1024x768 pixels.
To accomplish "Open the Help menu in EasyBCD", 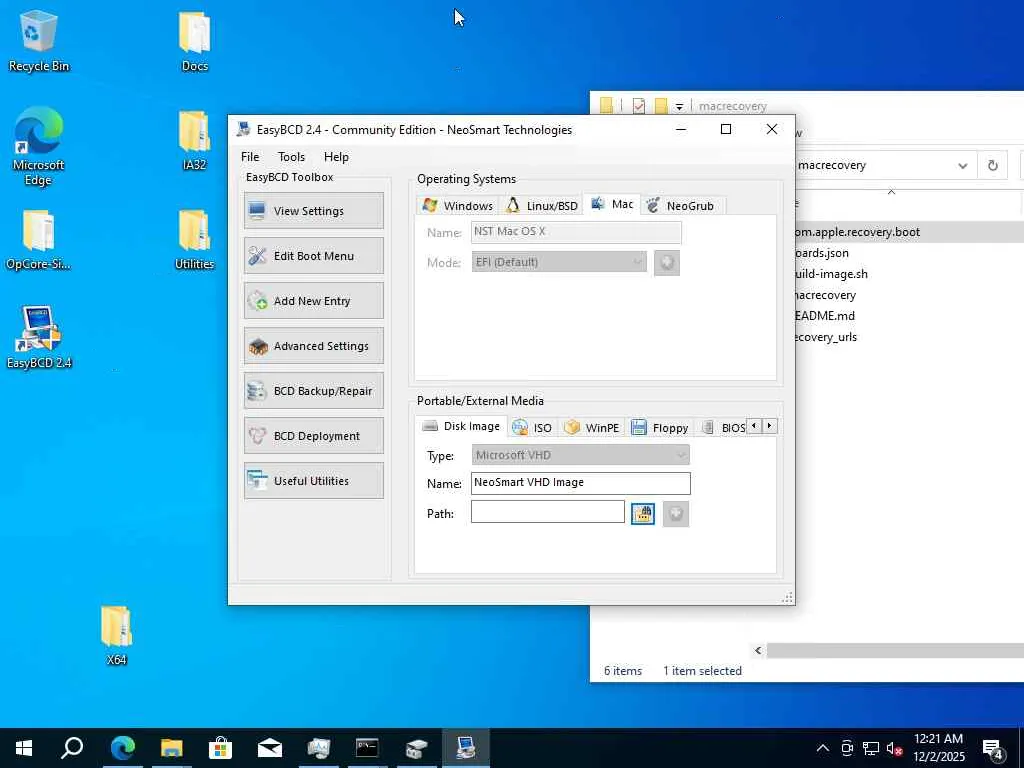I will tap(336, 157).
